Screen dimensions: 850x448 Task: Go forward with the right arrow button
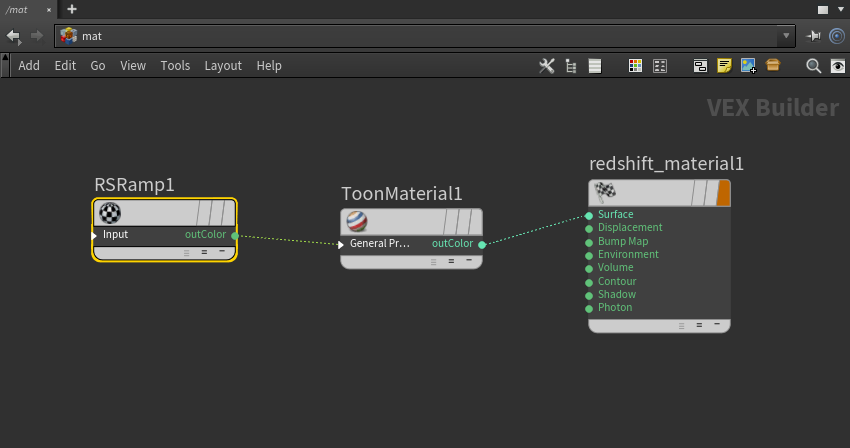click(36, 36)
